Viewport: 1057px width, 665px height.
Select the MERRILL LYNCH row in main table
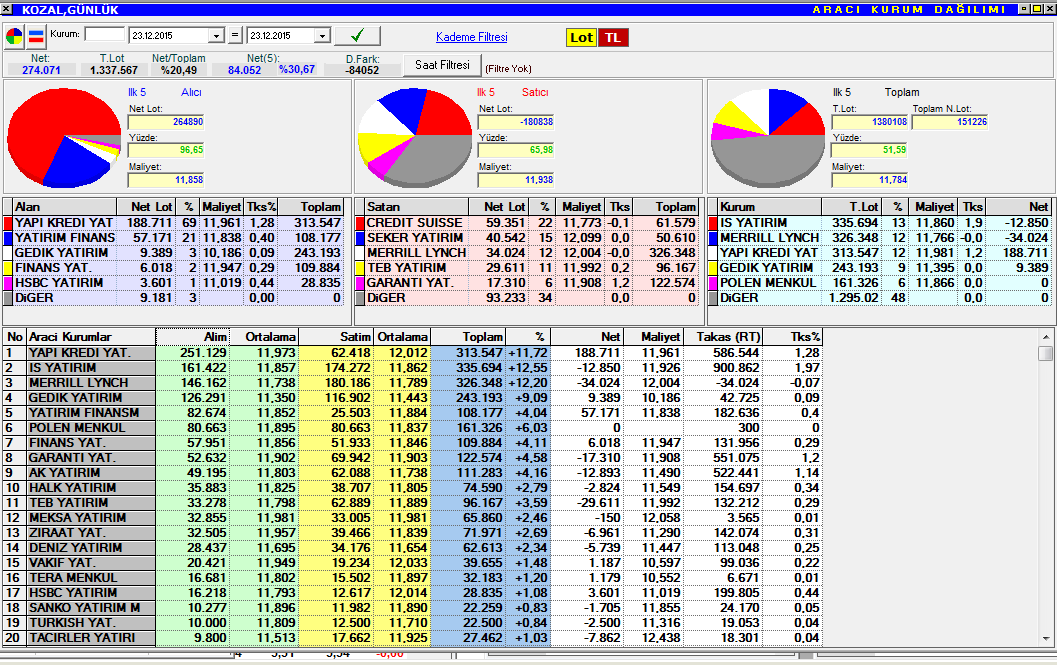tap(91, 383)
